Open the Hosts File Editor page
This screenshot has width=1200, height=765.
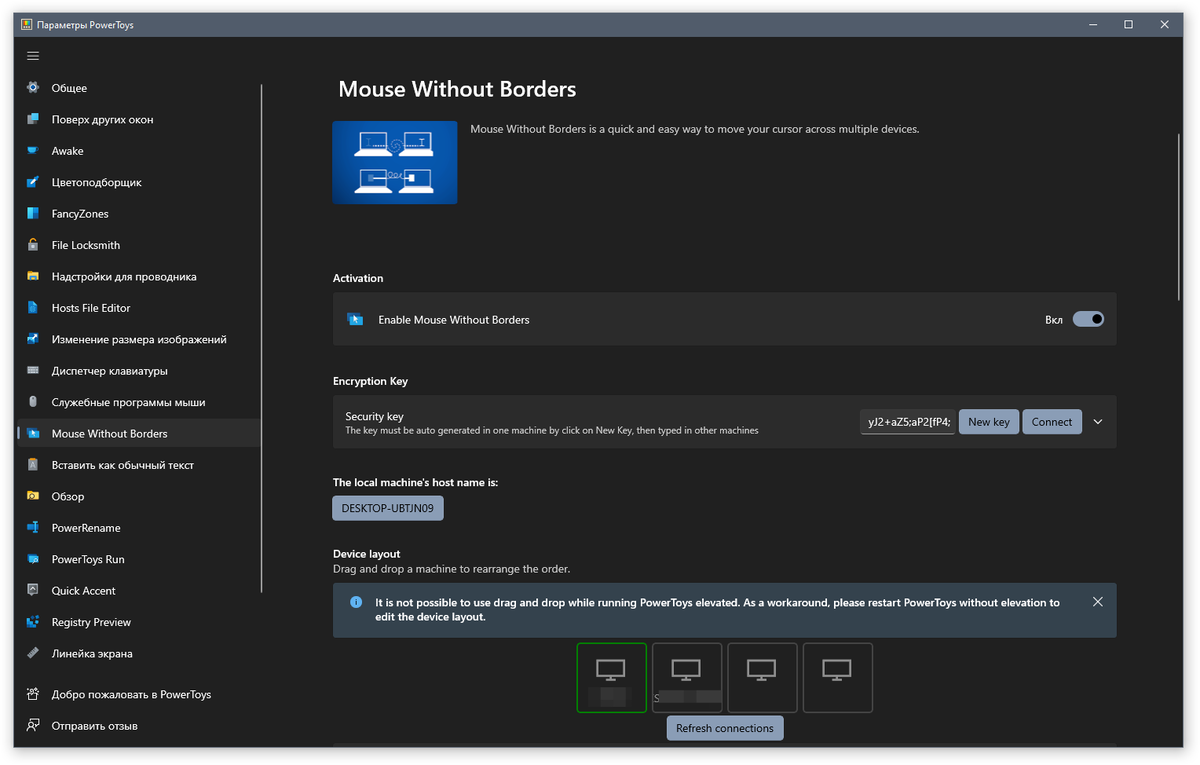(138, 308)
